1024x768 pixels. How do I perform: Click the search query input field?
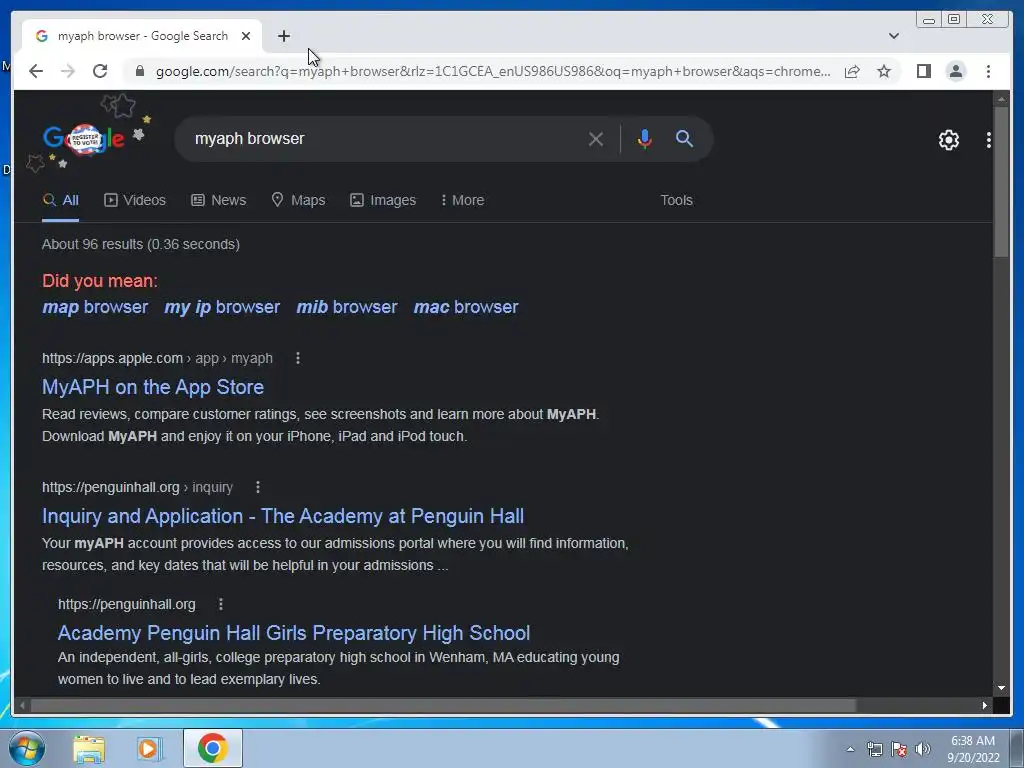coord(385,139)
